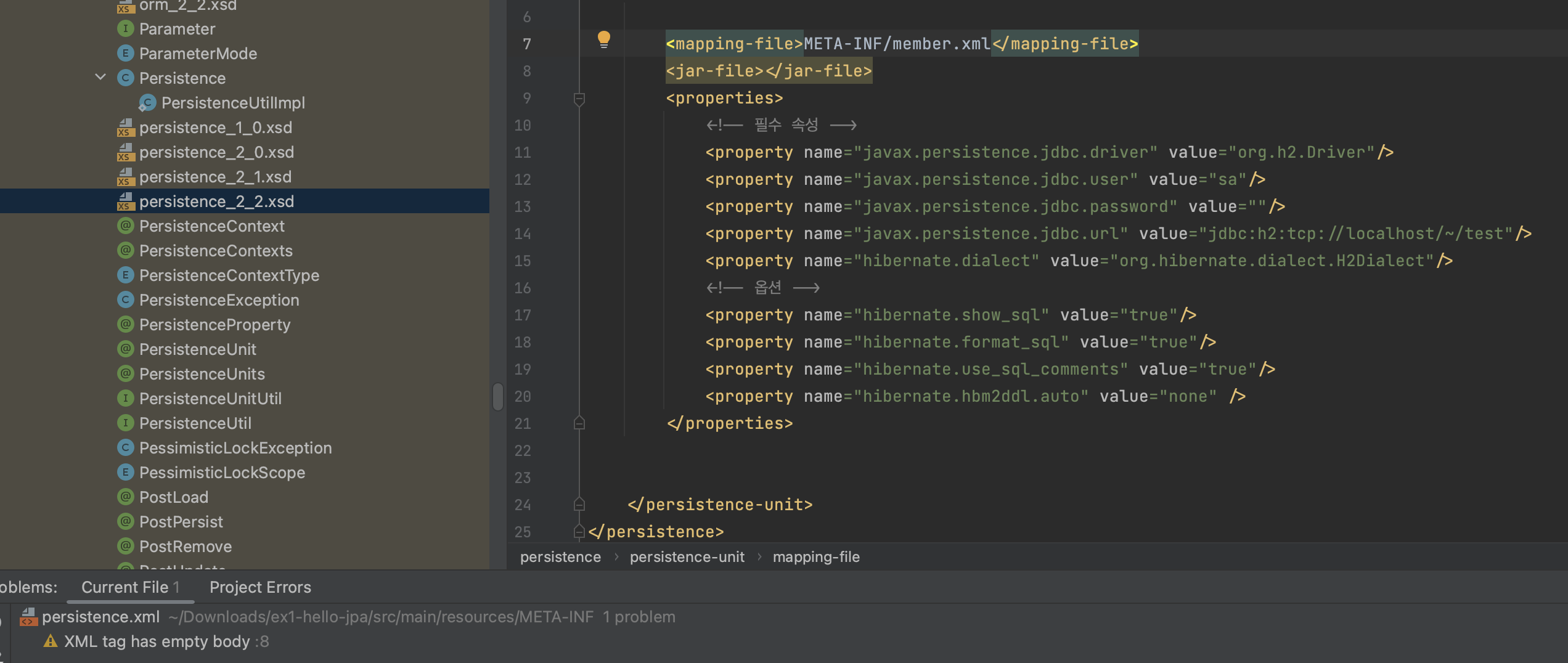Click the hibernate.format_sql property name
This screenshot has width=1568, height=663.
tap(961, 342)
